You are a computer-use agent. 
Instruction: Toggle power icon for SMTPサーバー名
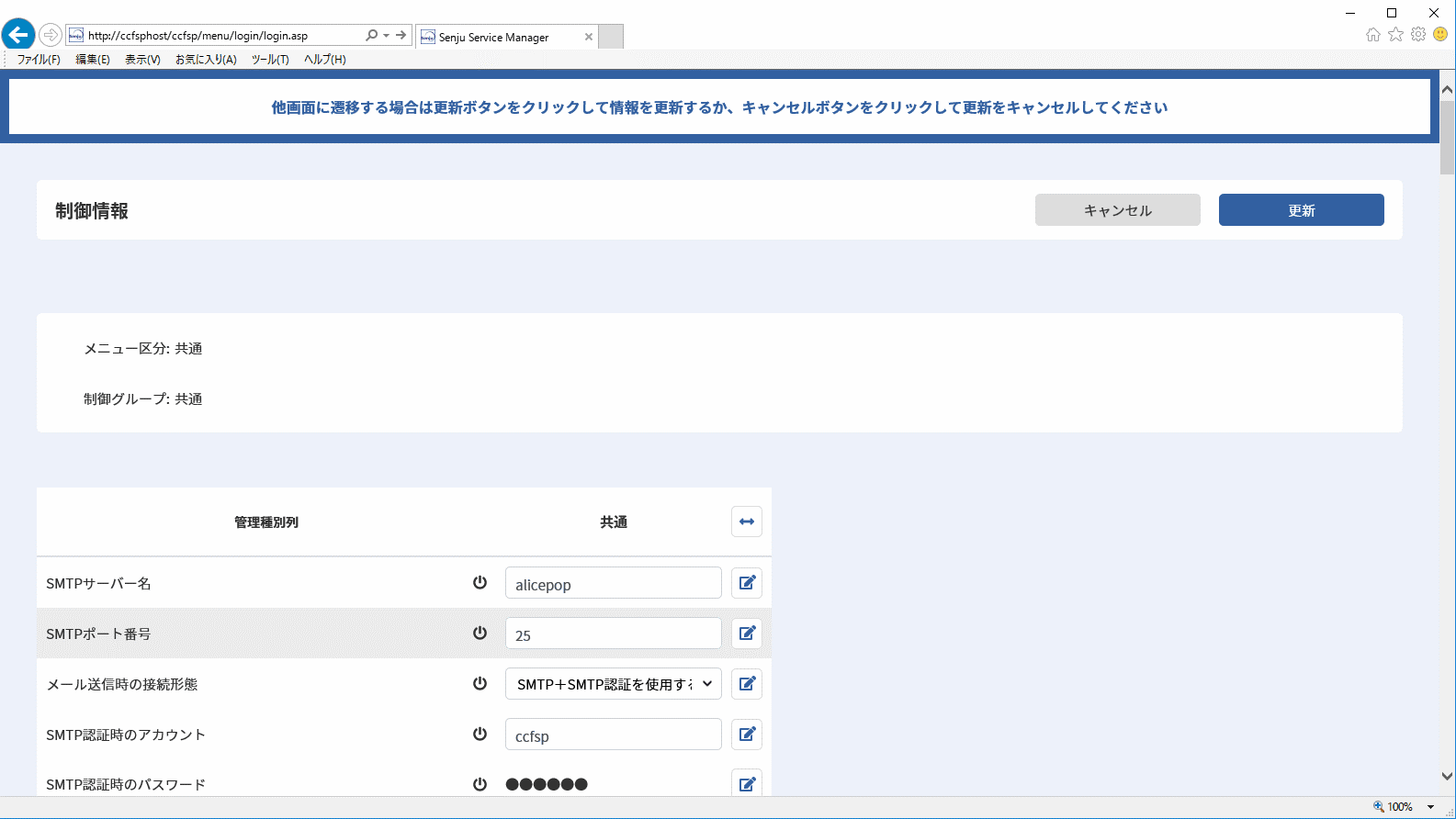480,582
